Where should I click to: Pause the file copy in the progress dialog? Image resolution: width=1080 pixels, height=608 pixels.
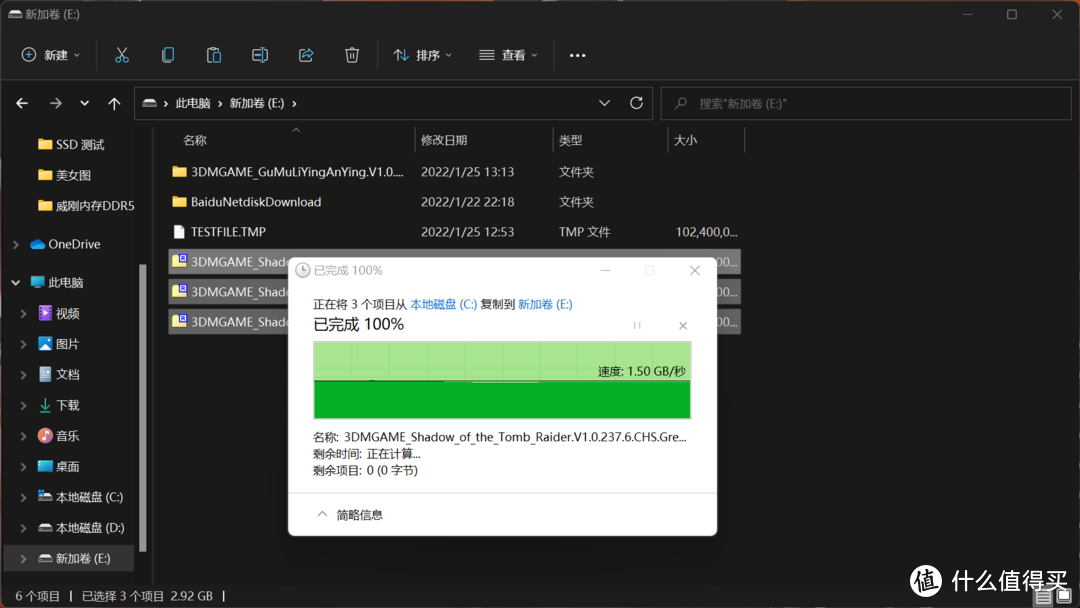[x=637, y=325]
